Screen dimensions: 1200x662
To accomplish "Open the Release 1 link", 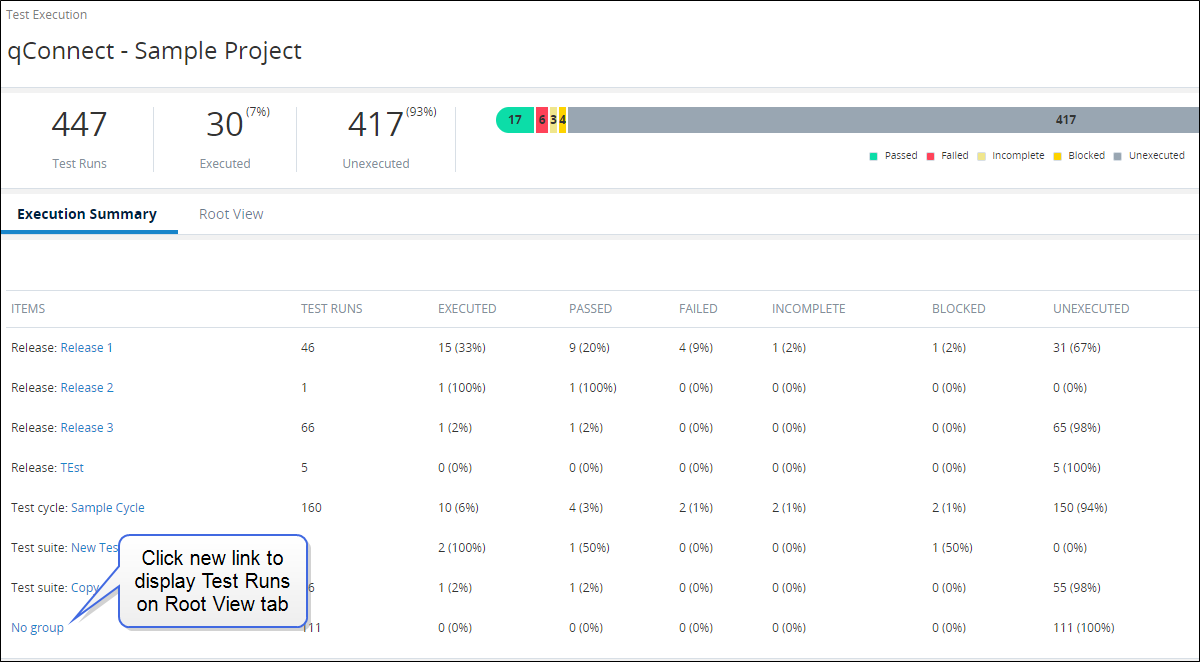I will click(87, 348).
